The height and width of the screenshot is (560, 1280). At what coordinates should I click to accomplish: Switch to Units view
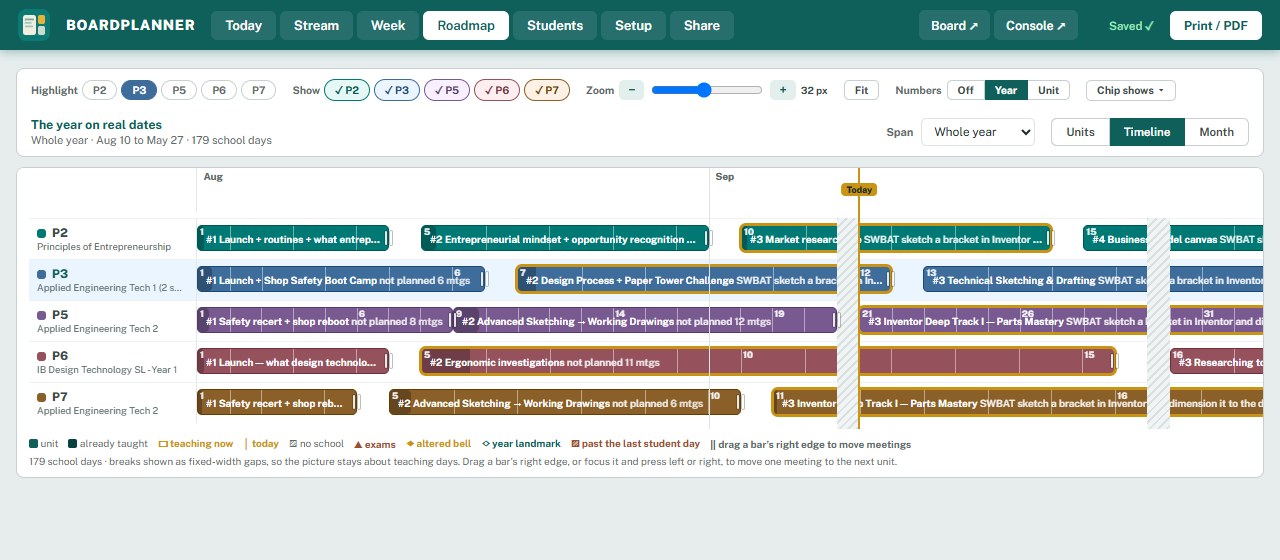coord(1080,132)
